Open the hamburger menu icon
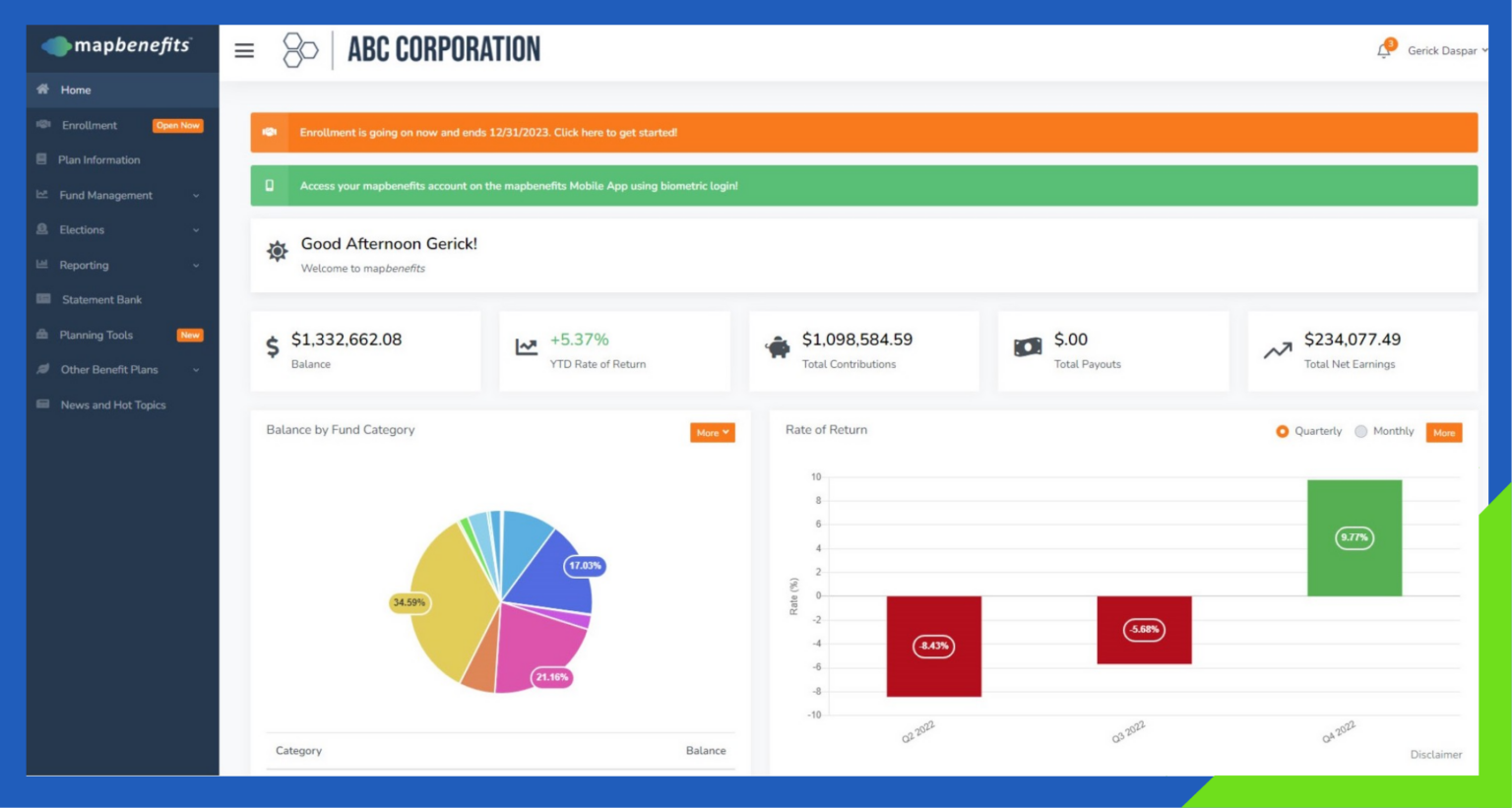 243,50
